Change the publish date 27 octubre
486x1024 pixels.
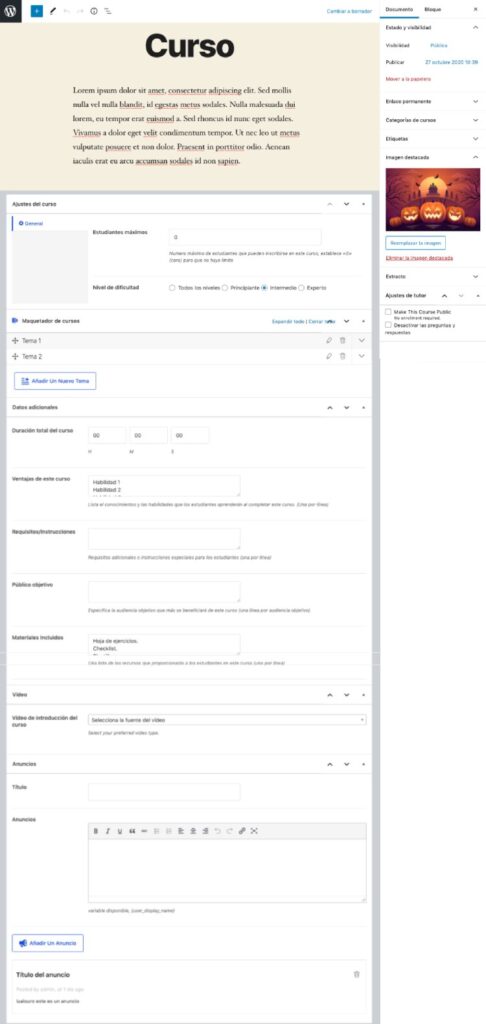pos(451,62)
